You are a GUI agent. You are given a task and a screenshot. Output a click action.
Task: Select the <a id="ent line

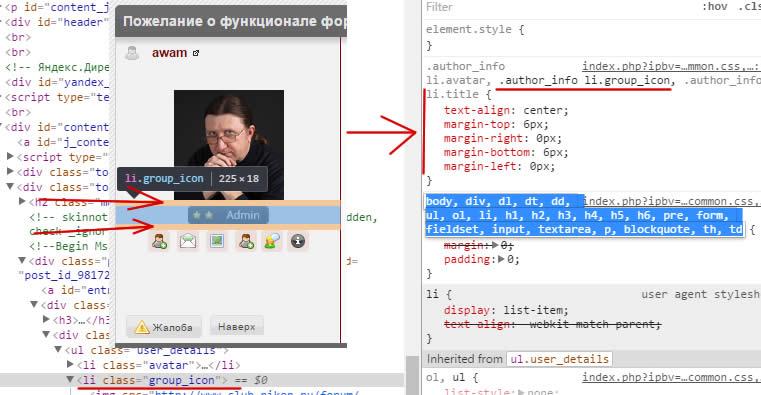pyautogui.click(x=75, y=290)
